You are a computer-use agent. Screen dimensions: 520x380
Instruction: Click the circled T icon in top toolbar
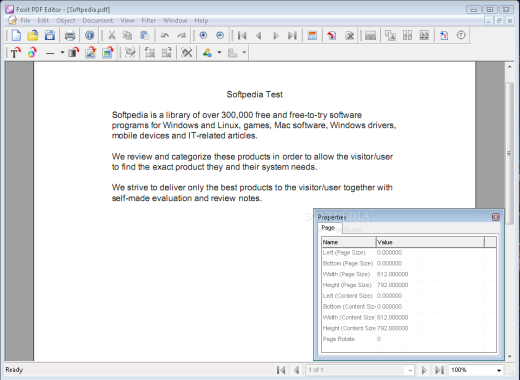coord(461,35)
